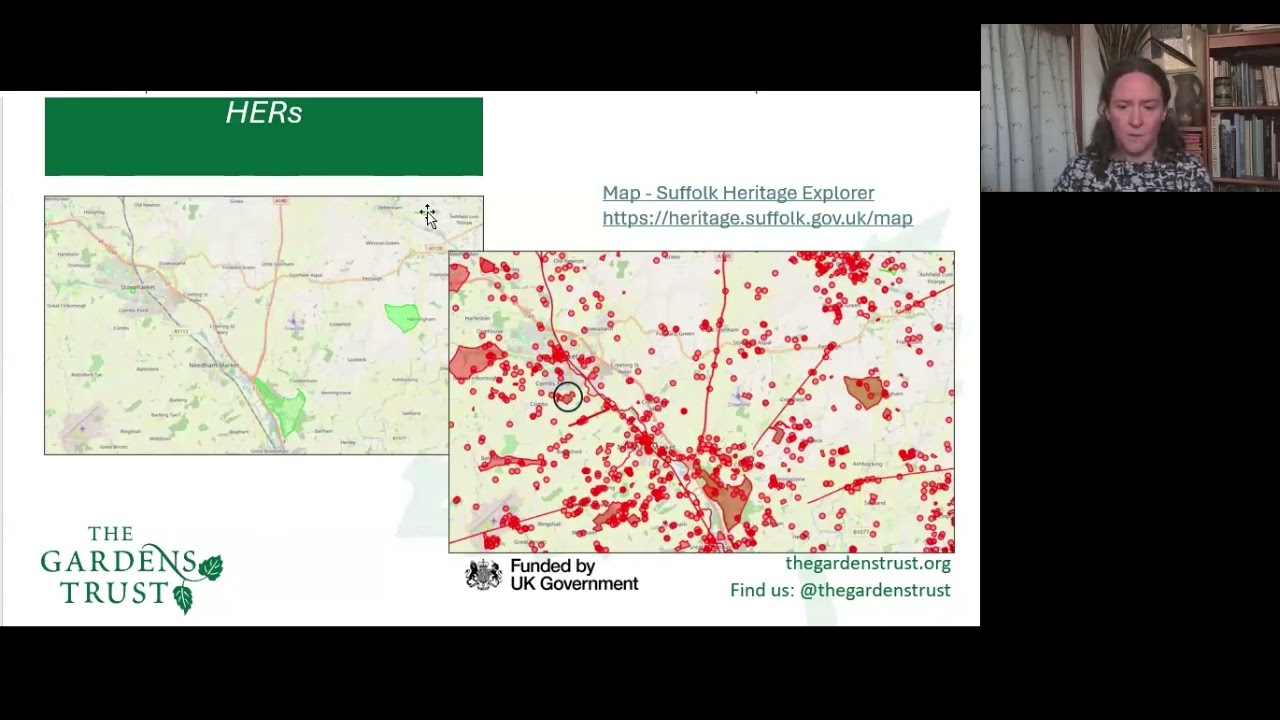Click the large green park polygon below Needham Market

point(282,406)
